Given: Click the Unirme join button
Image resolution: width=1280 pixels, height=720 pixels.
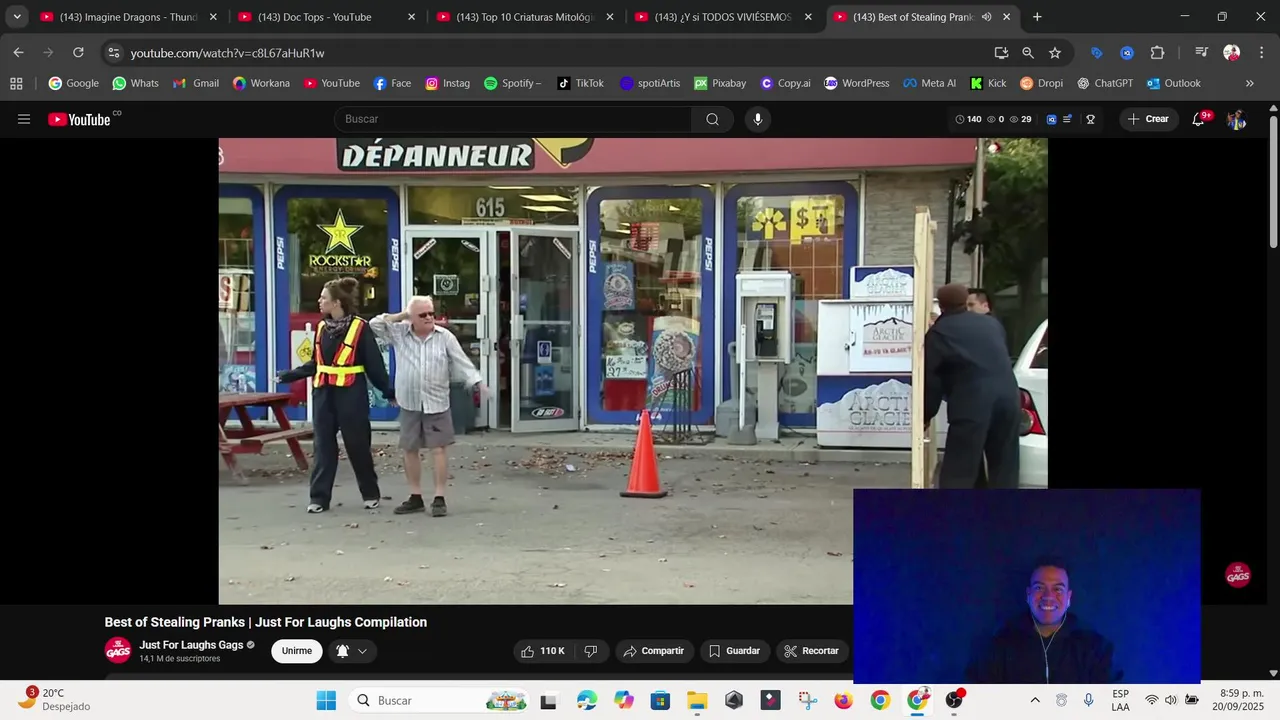Looking at the screenshot, I should click(x=297, y=651).
